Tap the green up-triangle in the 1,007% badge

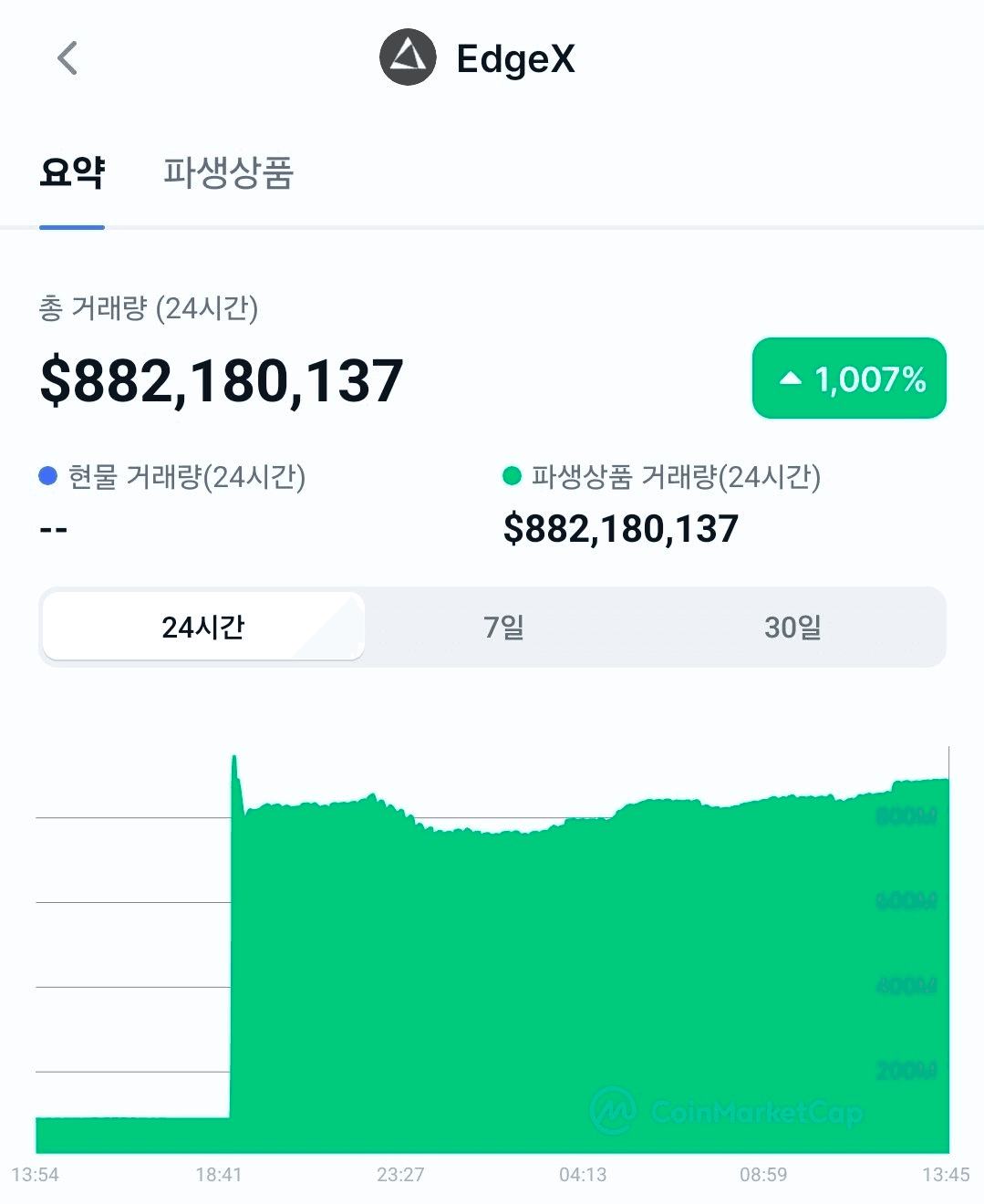[791, 379]
